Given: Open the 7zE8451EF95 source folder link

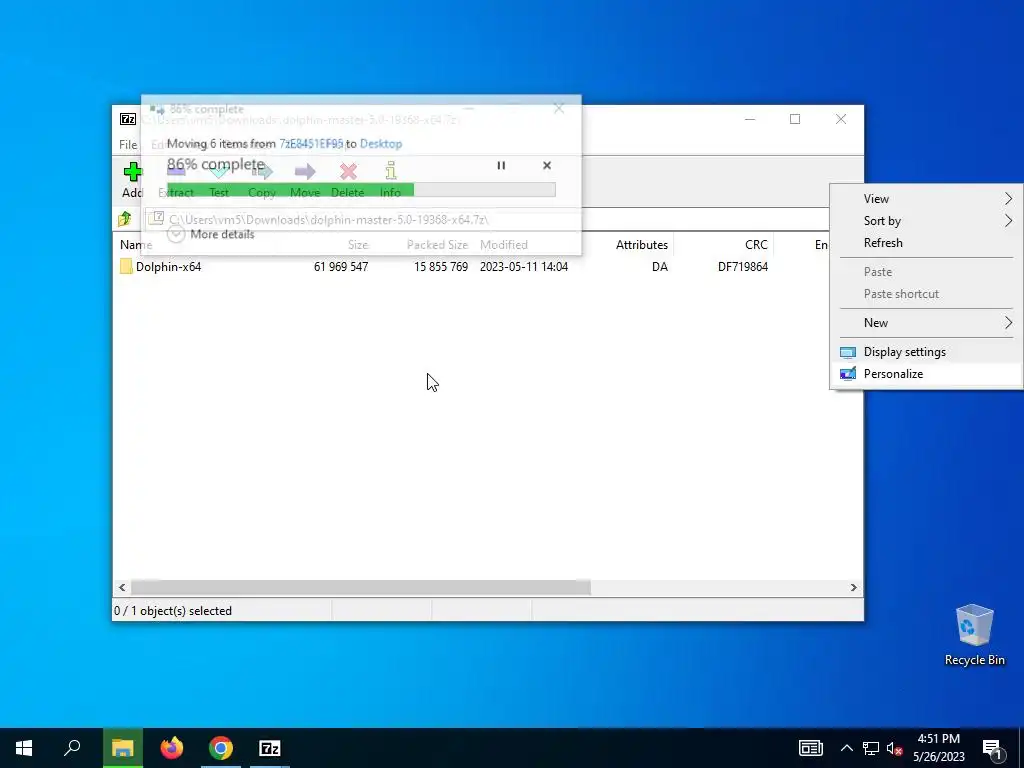Looking at the screenshot, I should coord(311,144).
